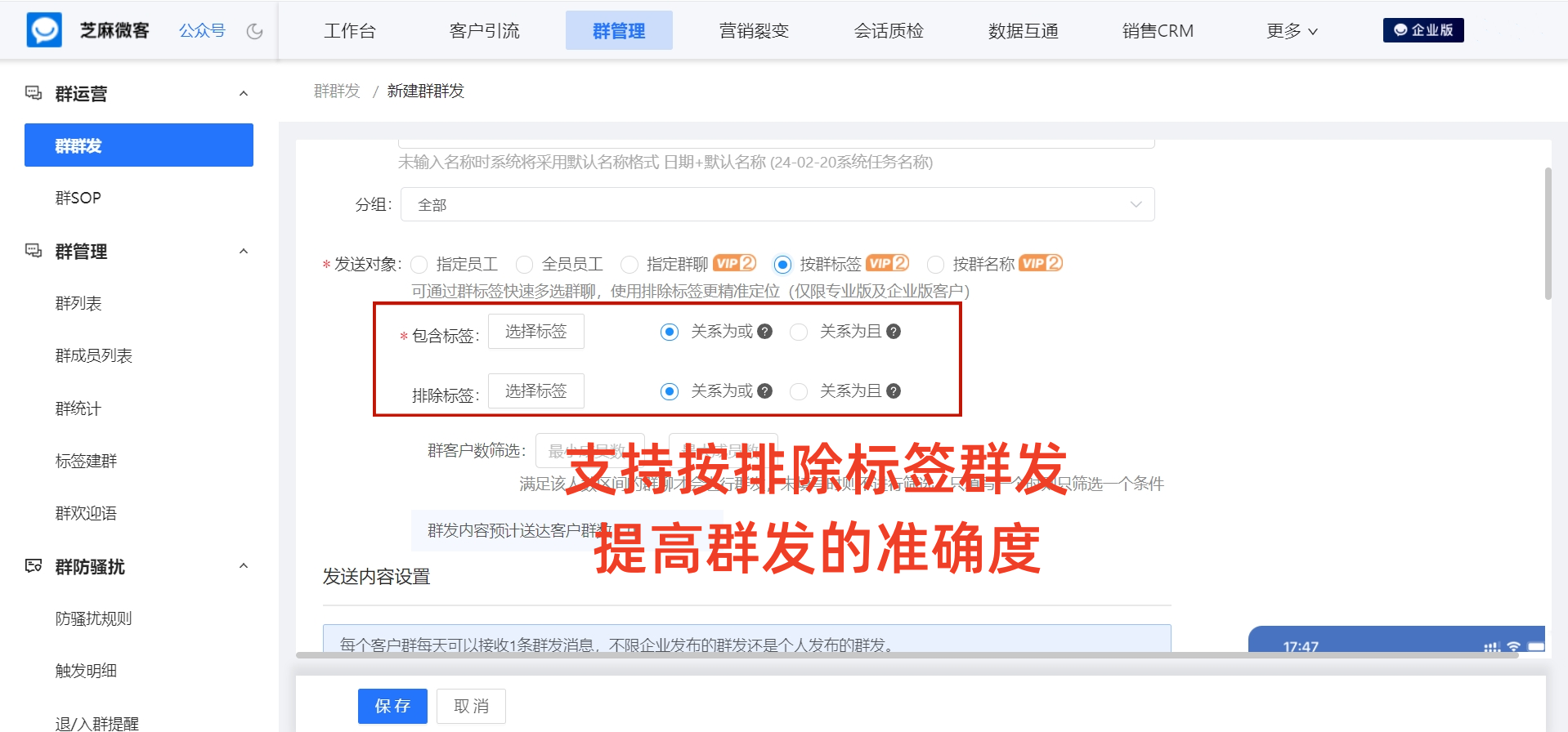Collapse the 群运营 sidebar section
Viewport: 1568px width, 732px height.
pos(243,93)
